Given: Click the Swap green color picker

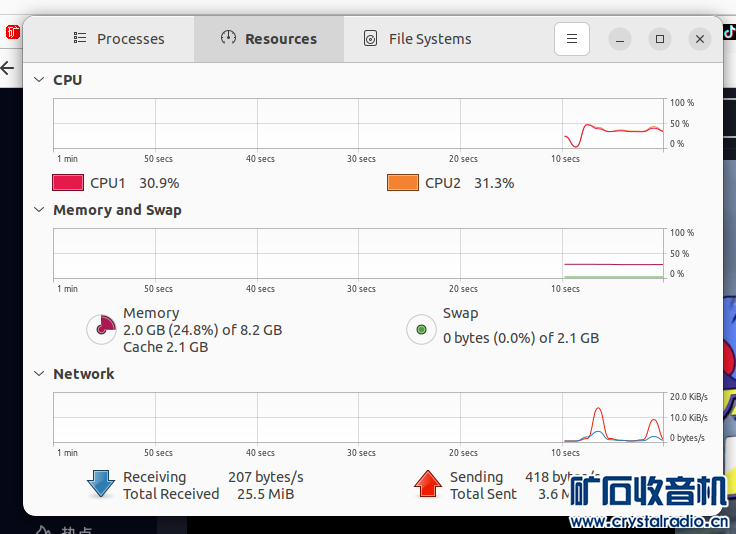Looking at the screenshot, I should point(422,329).
